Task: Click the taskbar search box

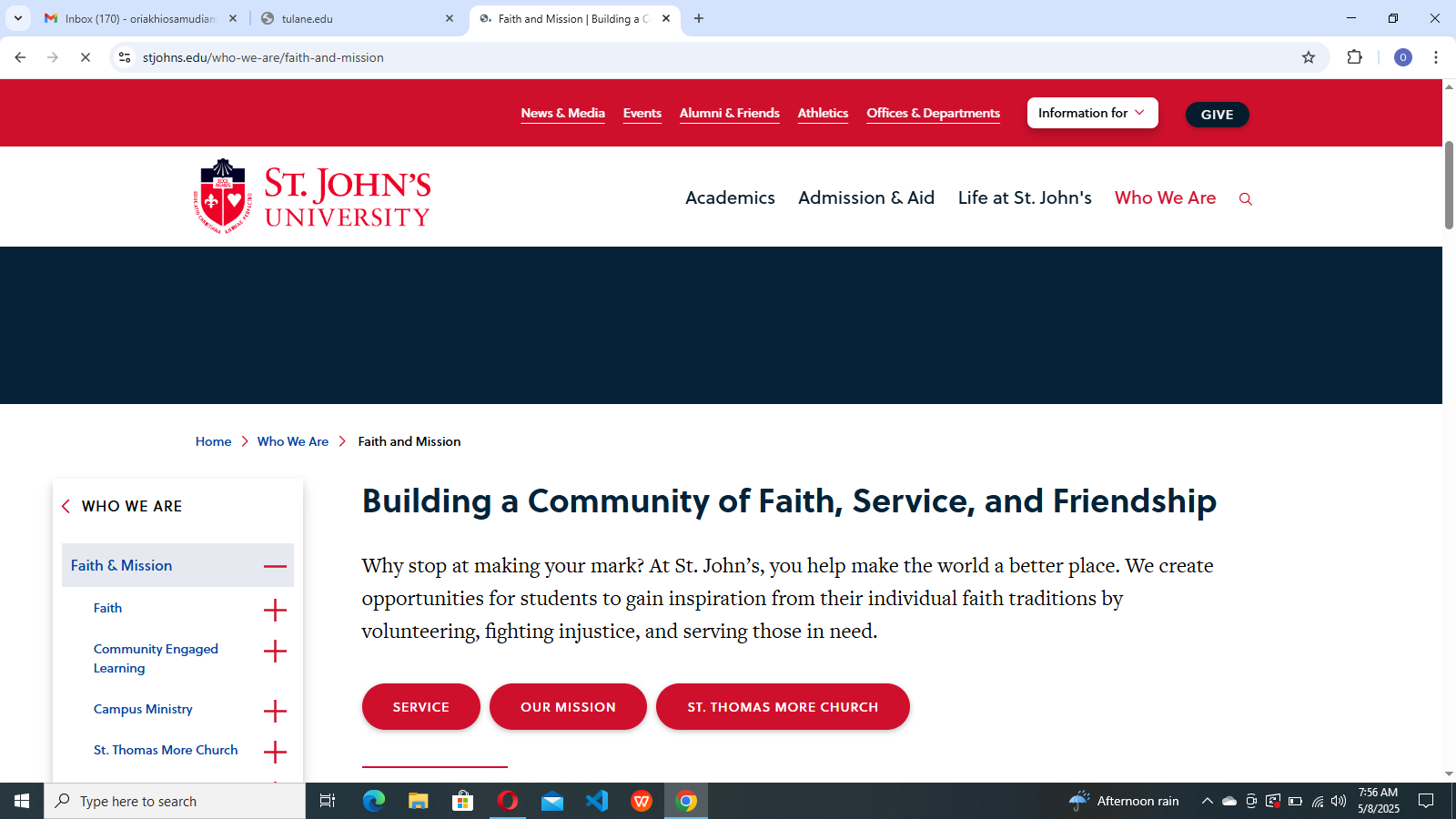Action: point(175,801)
